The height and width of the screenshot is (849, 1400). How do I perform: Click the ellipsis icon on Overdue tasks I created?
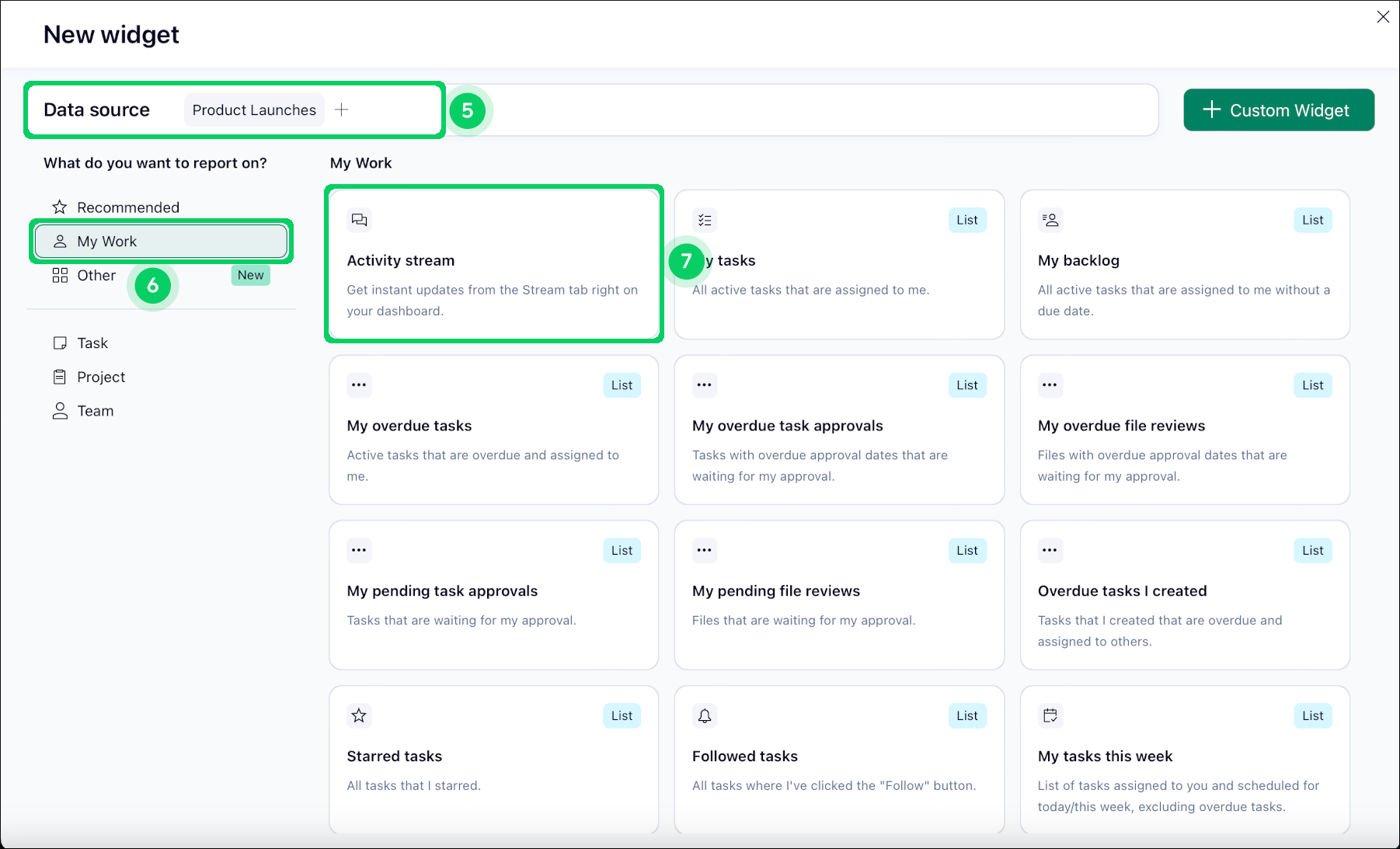point(1050,550)
